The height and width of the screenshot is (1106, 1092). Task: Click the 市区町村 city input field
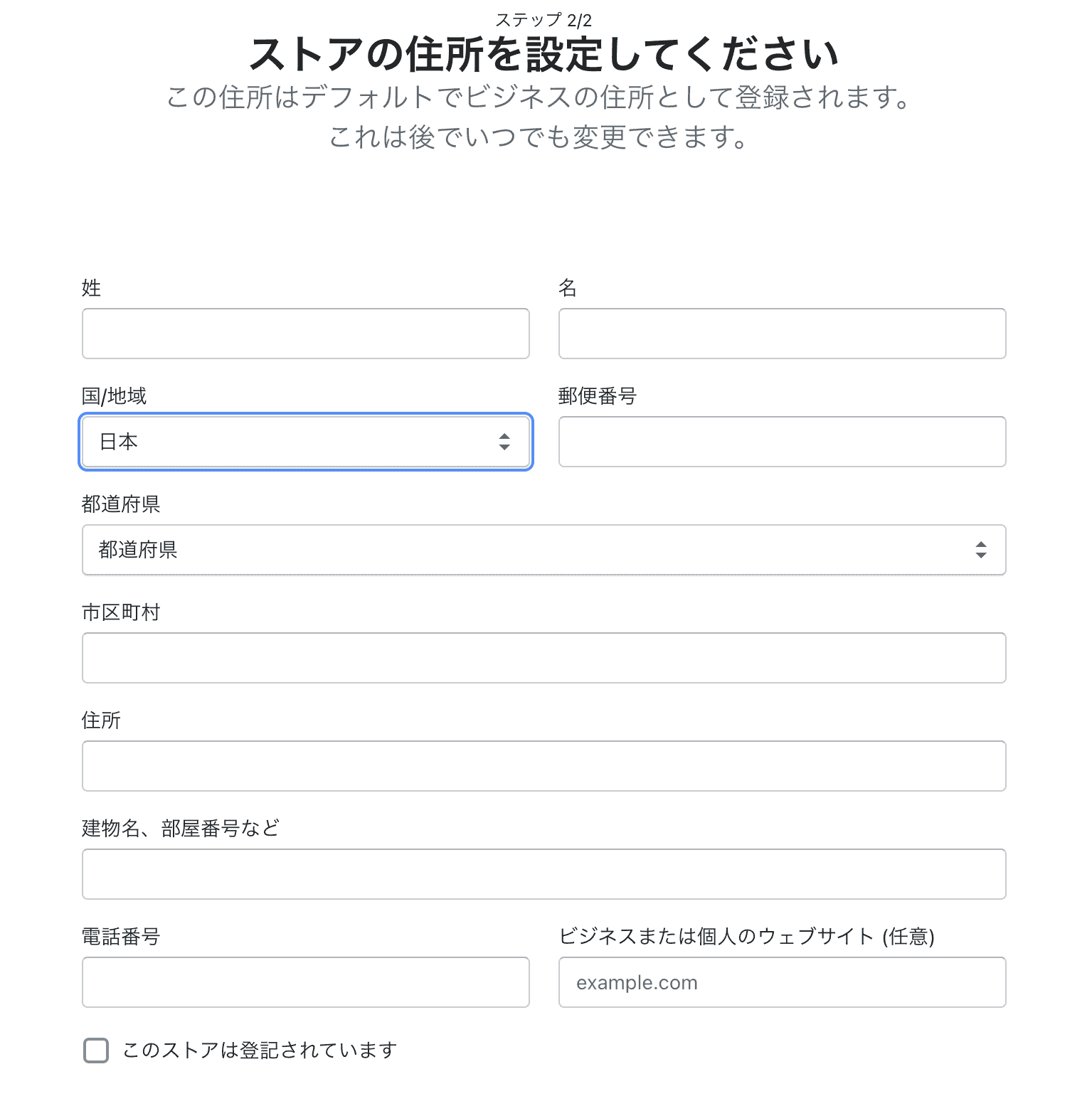[544, 658]
